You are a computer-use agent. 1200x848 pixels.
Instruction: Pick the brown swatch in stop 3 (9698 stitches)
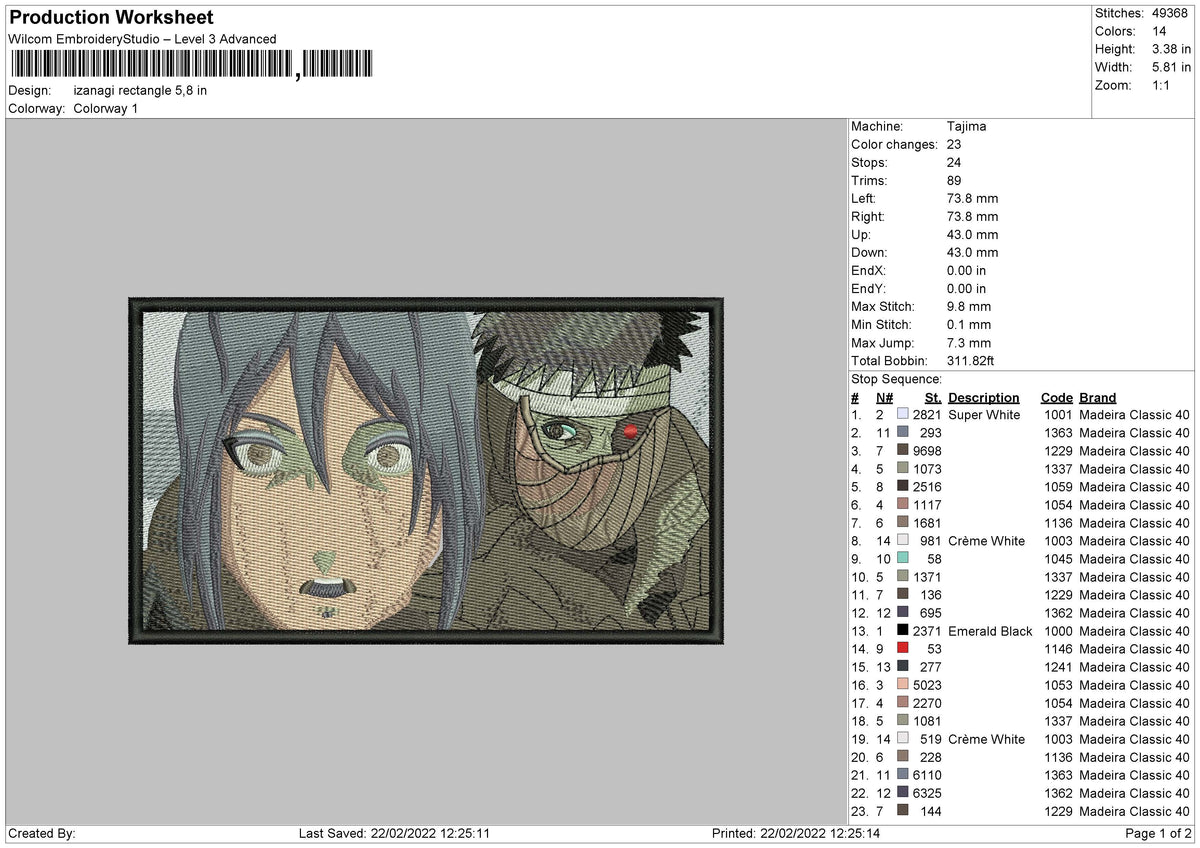pos(903,451)
